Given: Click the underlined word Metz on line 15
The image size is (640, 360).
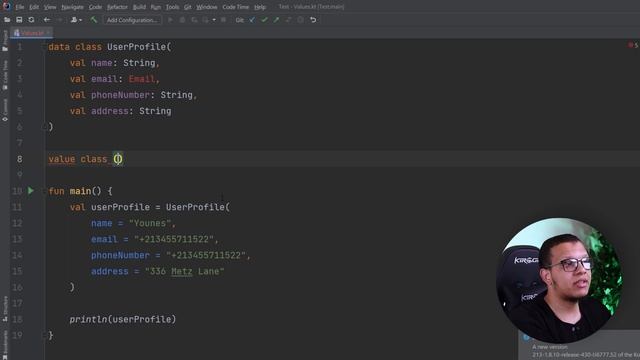Looking at the screenshot, I should pos(182,271).
